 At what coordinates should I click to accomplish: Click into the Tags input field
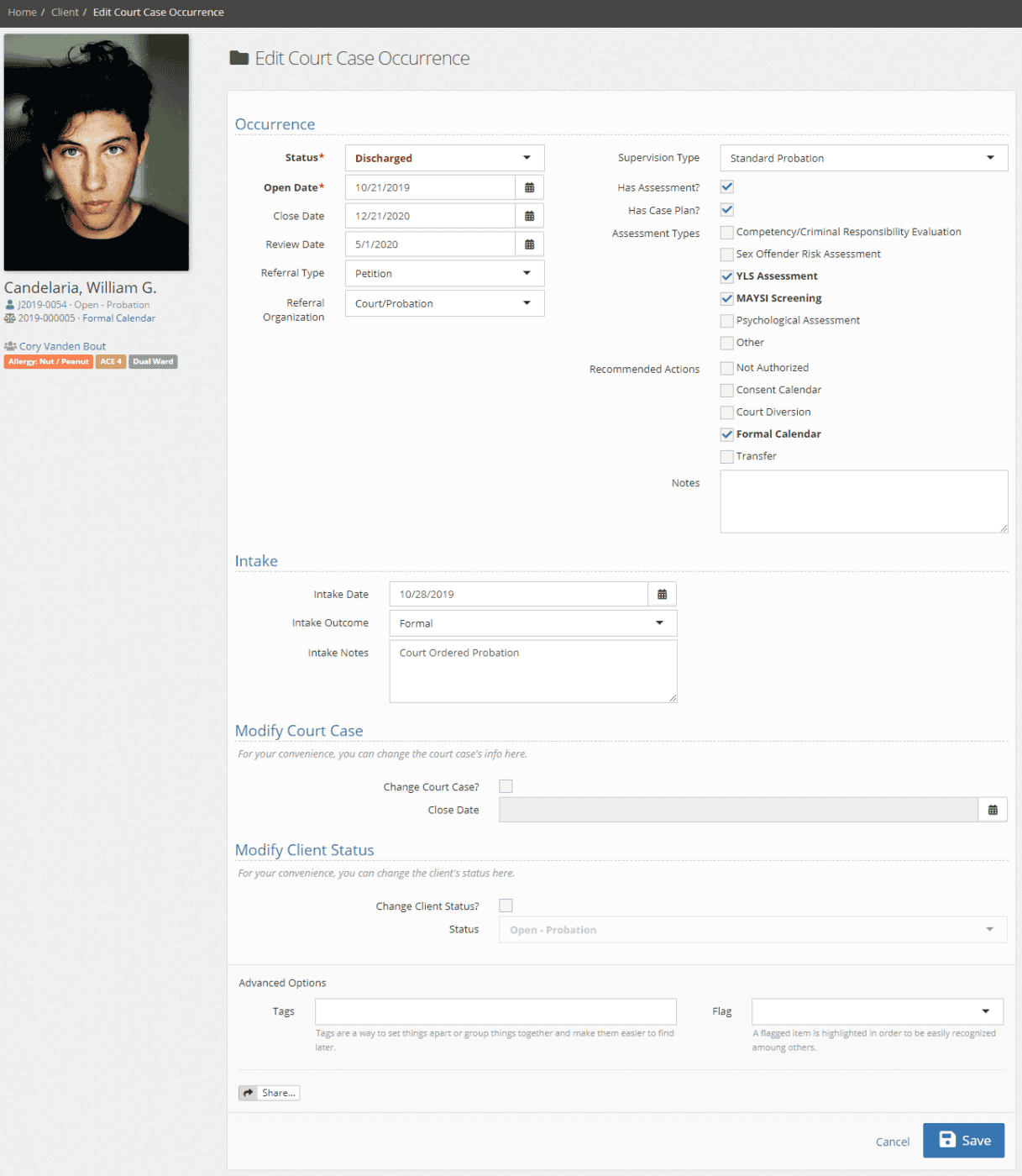point(495,1011)
